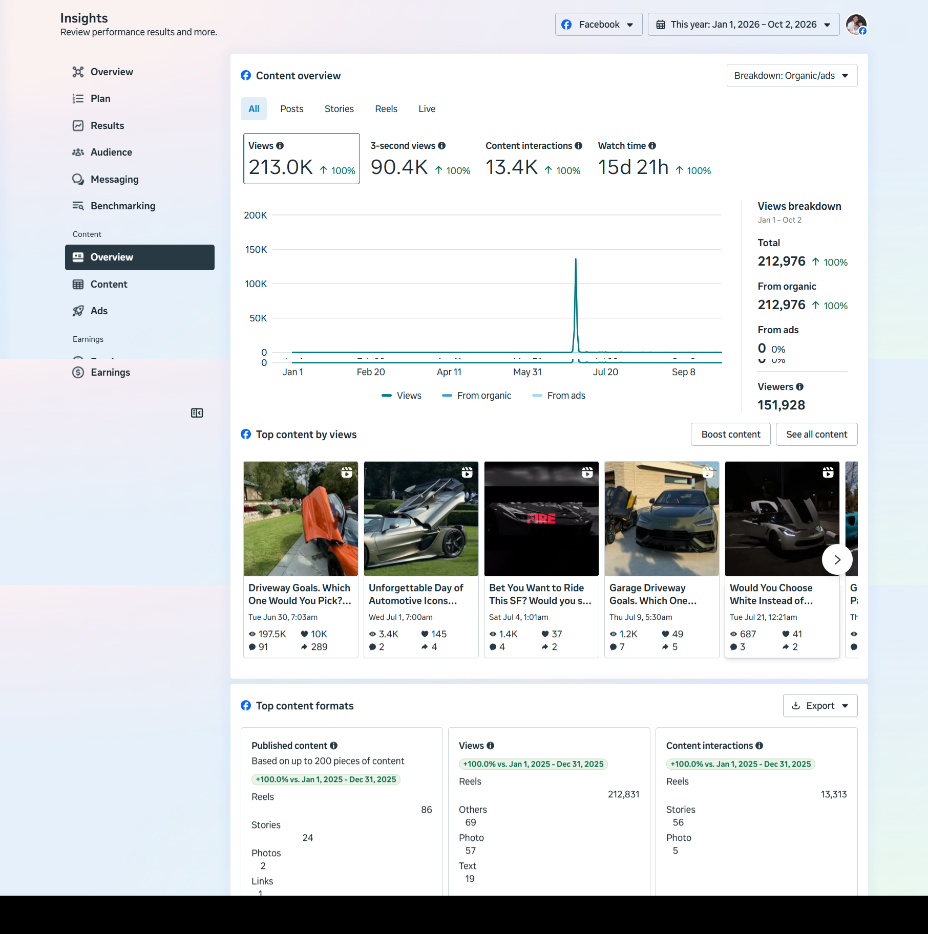Collapse the sidebar with the panel icon
Image resolution: width=928 pixels, height=934 pixels.
(197, 413)
